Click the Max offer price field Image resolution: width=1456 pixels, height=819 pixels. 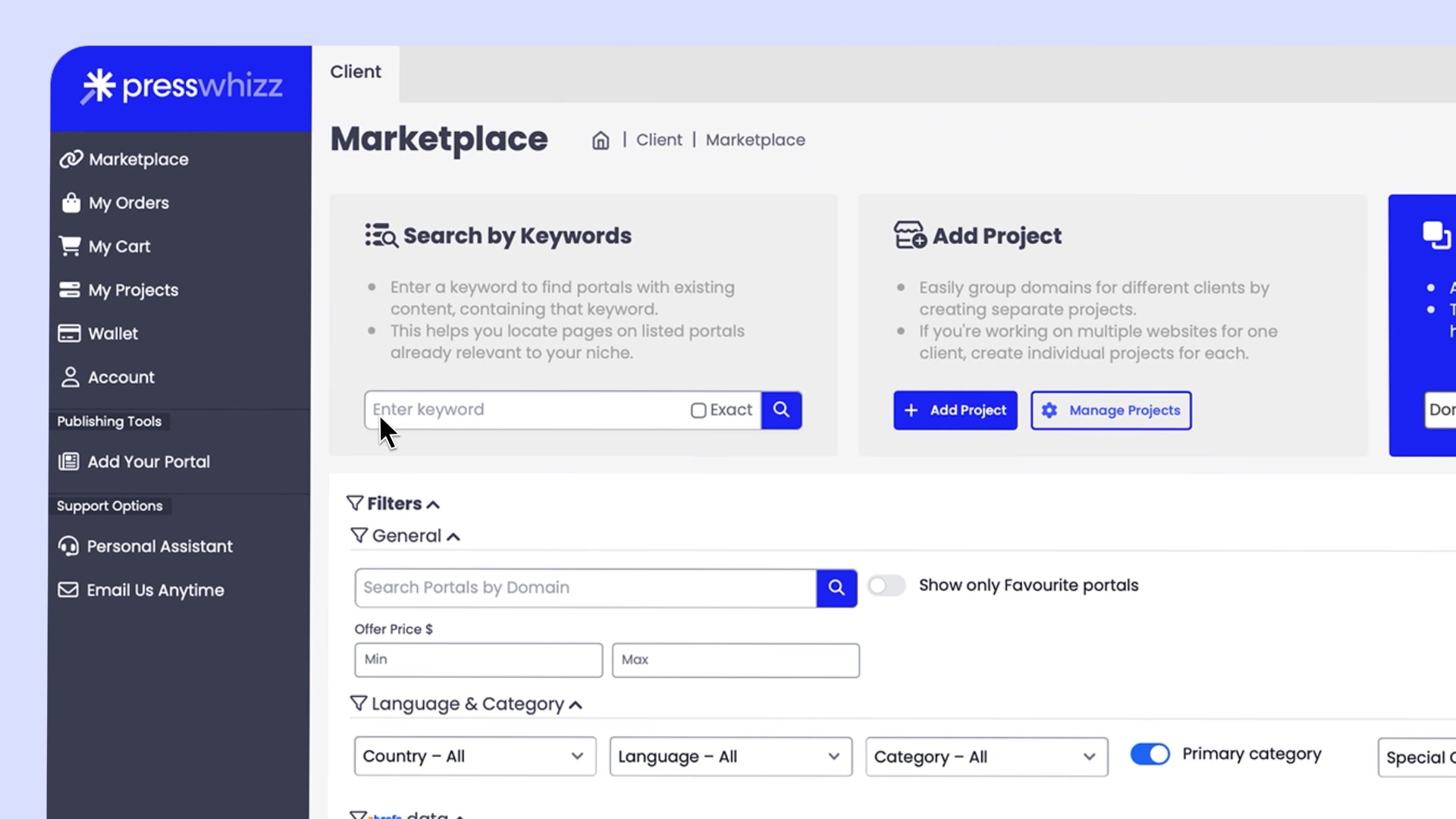click(x=736, y=660)
